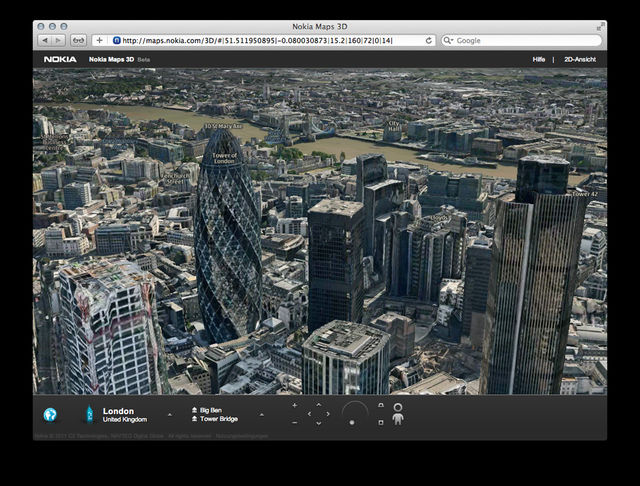Screen dimensions: 640x486
Task: Click the browser back button
Action: 45,41
